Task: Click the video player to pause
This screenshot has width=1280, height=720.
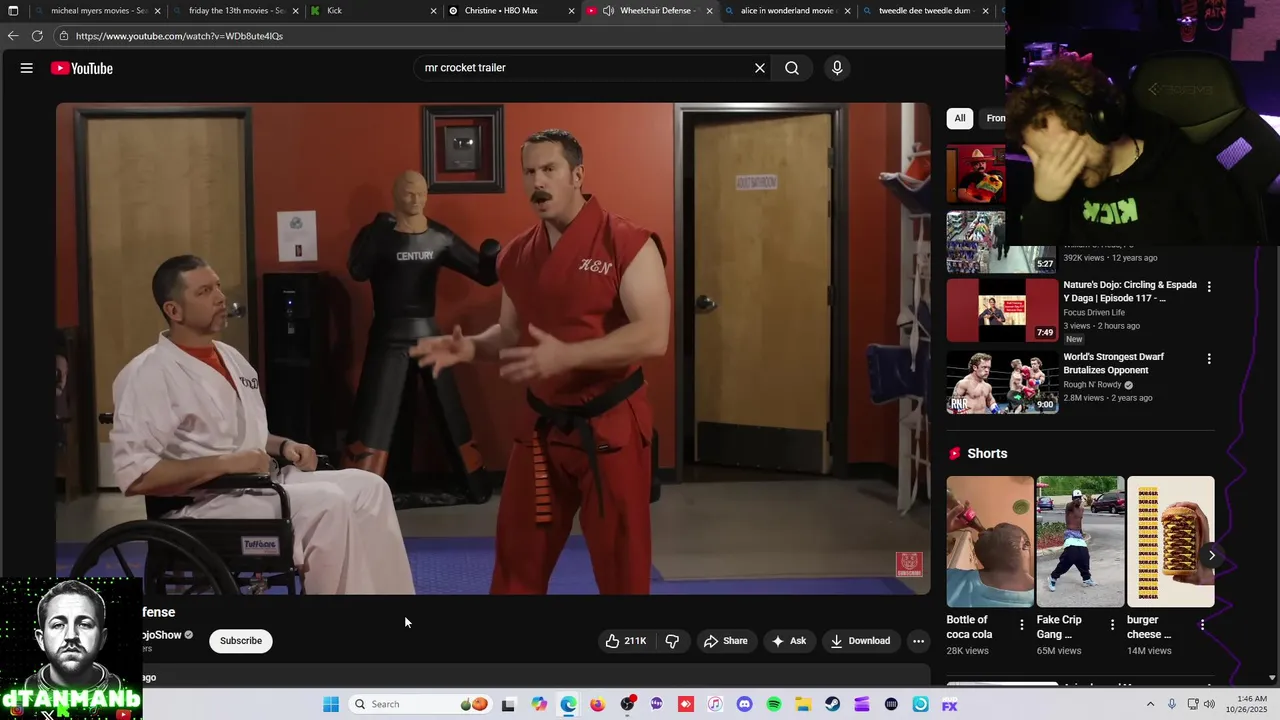Action: (493, 348)
